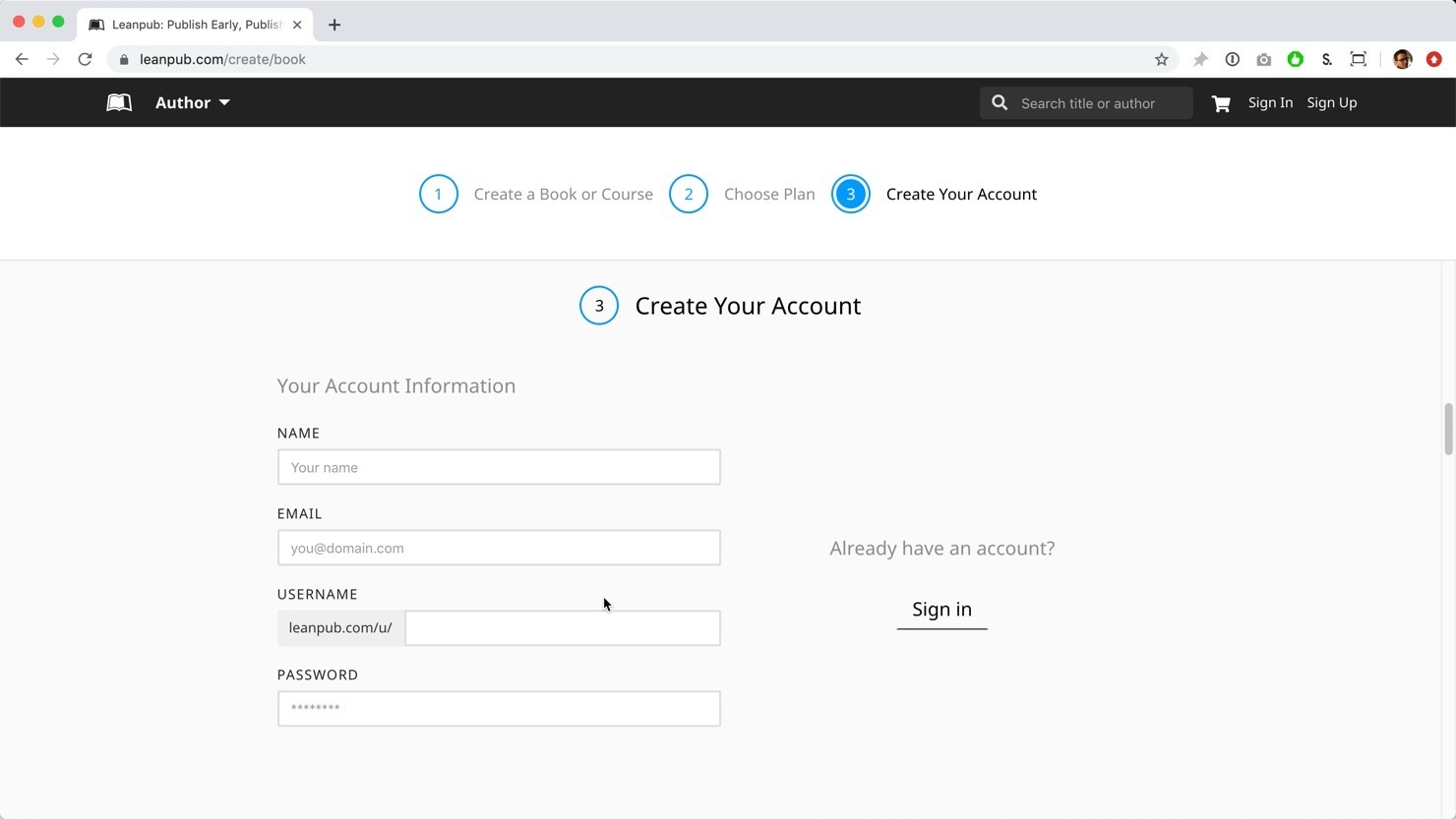The height and width of the screenshot is (819, 1456).
Task: Open the shopping cart icon
Action: [x=1221, y=103]
